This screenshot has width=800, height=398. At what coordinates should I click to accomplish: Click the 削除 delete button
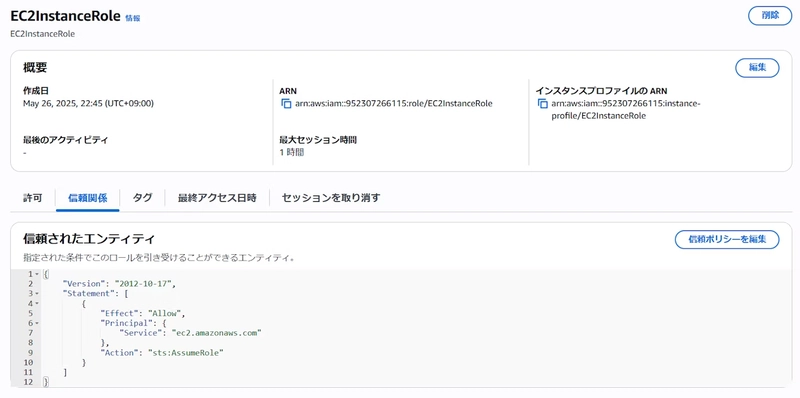click(770, 16)
